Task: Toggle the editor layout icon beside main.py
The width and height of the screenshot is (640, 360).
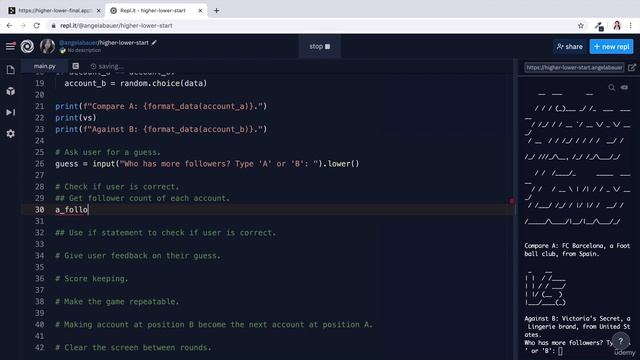Action: coord(76,66)
